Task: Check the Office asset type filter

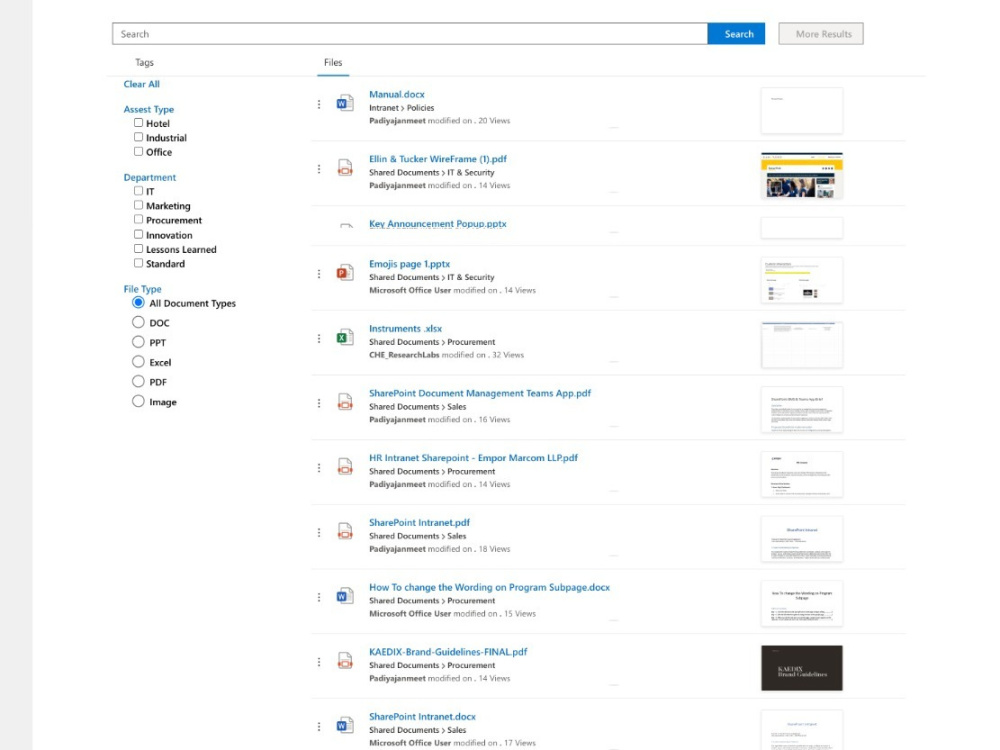Action: point(138,151)
